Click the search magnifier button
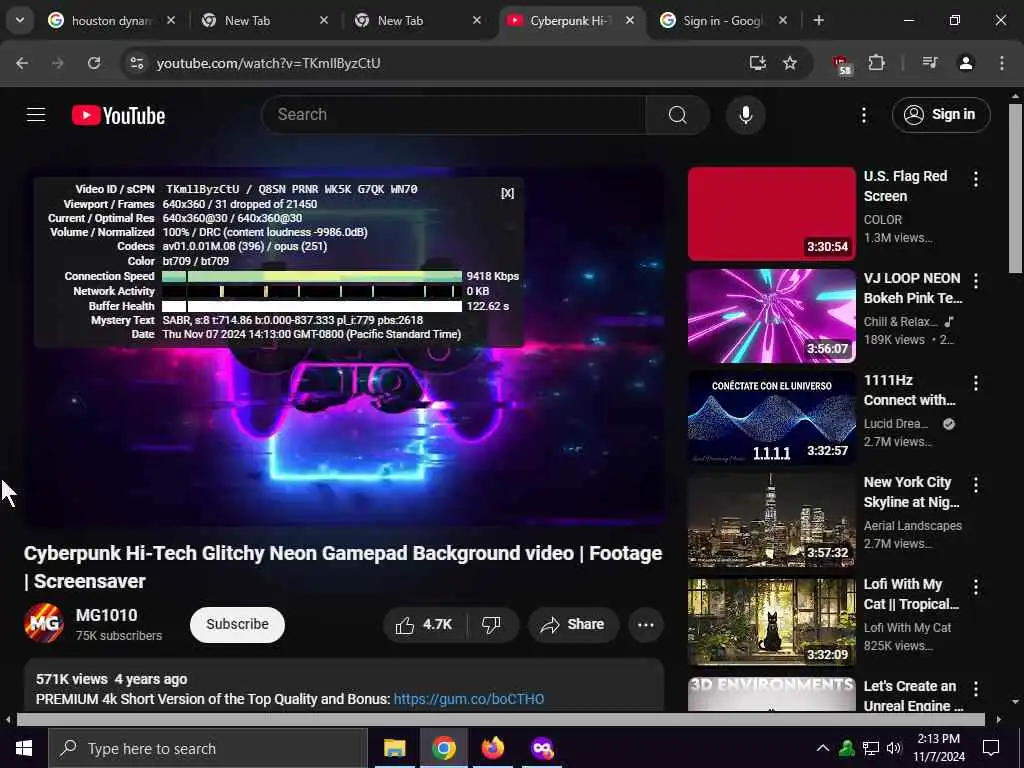Viewport: 1024px width, 768px height. [678, 115]
